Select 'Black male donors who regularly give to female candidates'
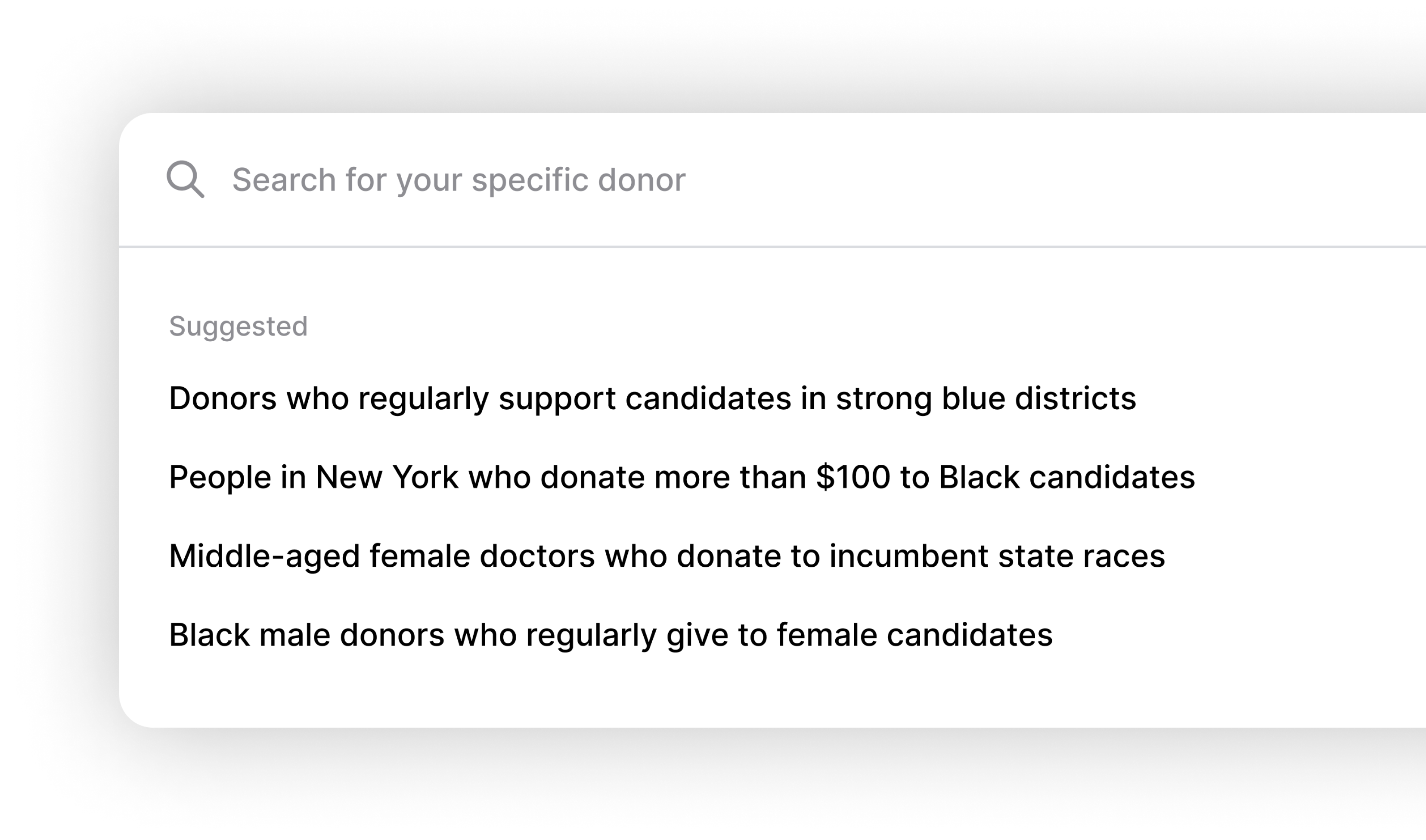The image size is (1426, 840). click(x=612, y=635)
